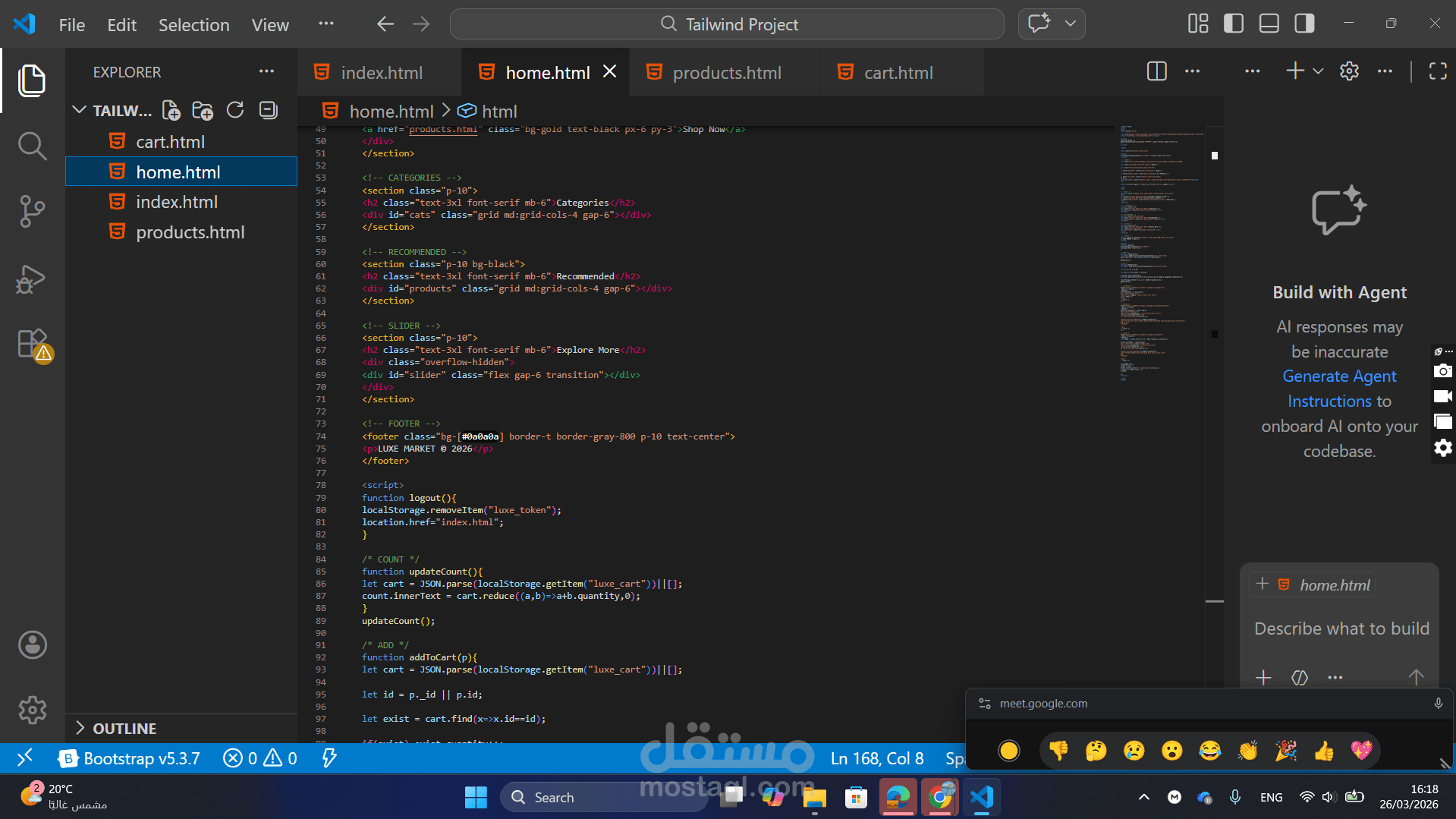This screenshot has height=819, width=1456.
Task: Go forward with the title bar arrow
Action: pyautogui.click(x=421, y=24)
